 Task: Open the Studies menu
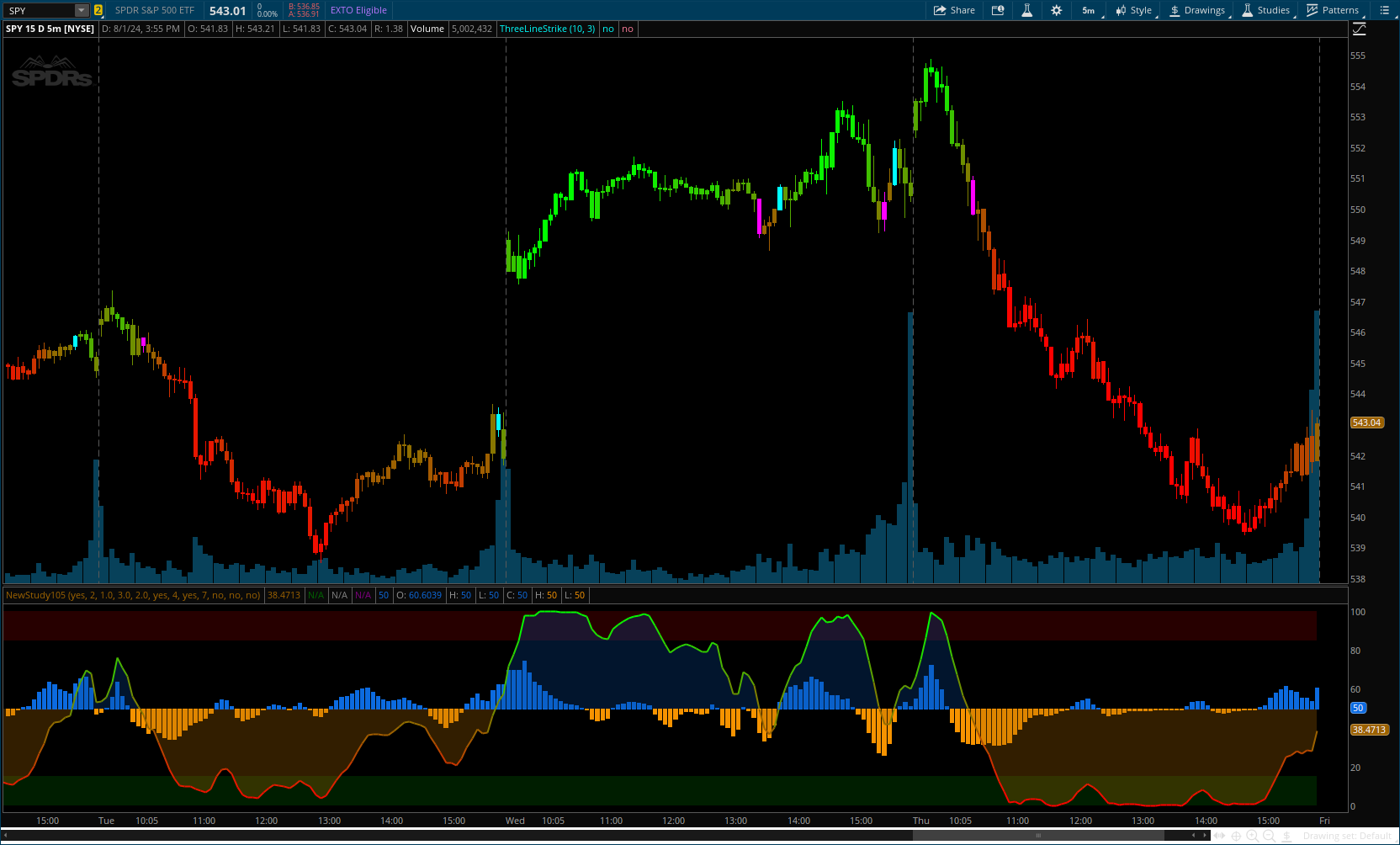[x=1266, y=10]
